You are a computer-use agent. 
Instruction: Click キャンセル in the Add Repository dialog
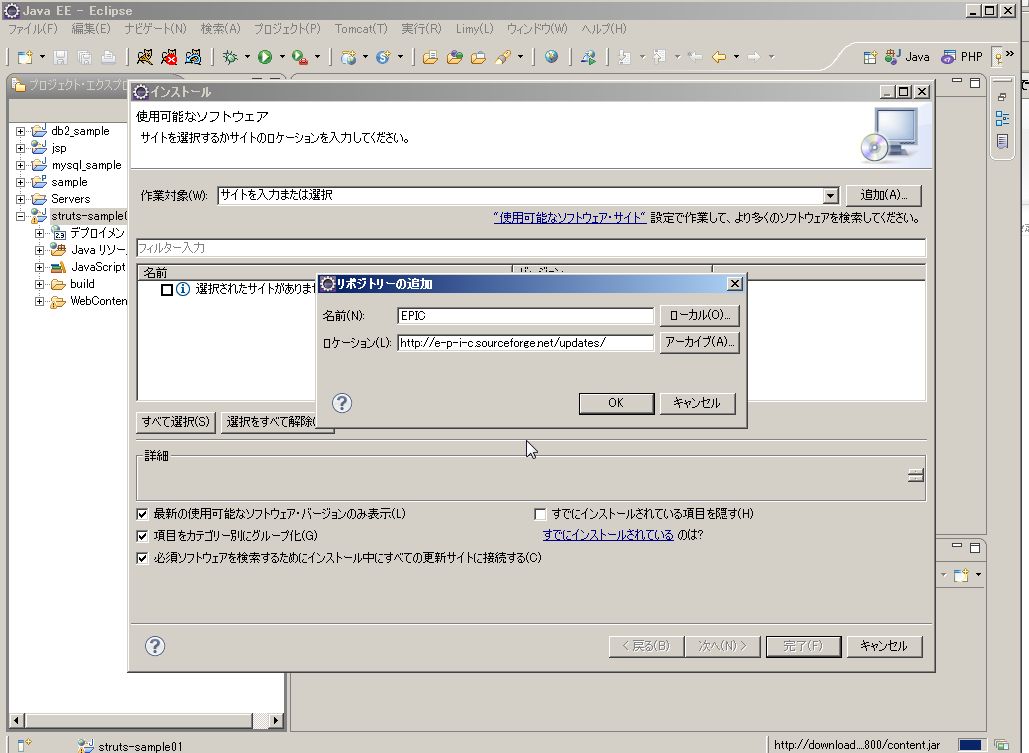[697, 403]
